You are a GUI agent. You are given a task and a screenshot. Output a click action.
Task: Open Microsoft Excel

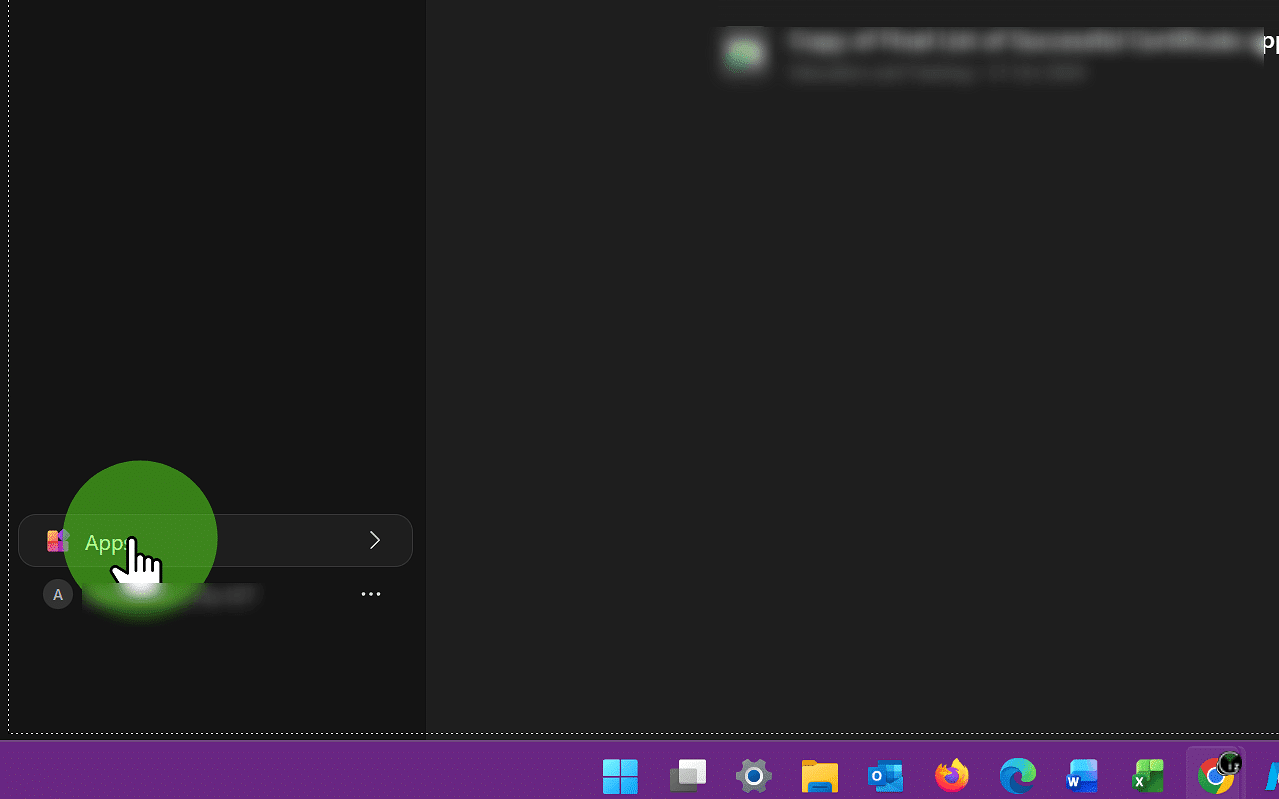click(x=1146, y=775)
